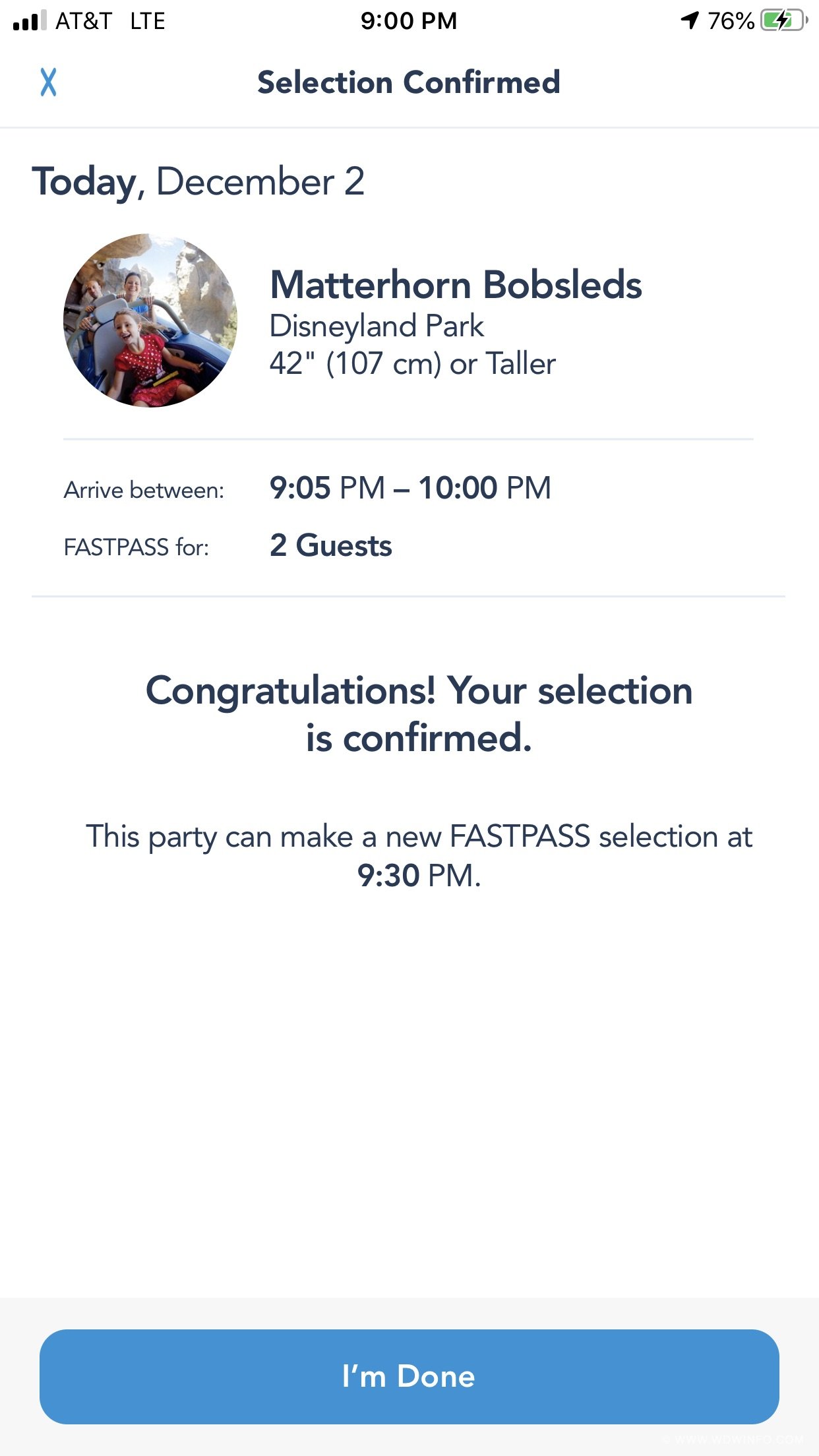Tap the Selection Confirmed header title
The image size is (819, 1456).
(x=409, y=82)
